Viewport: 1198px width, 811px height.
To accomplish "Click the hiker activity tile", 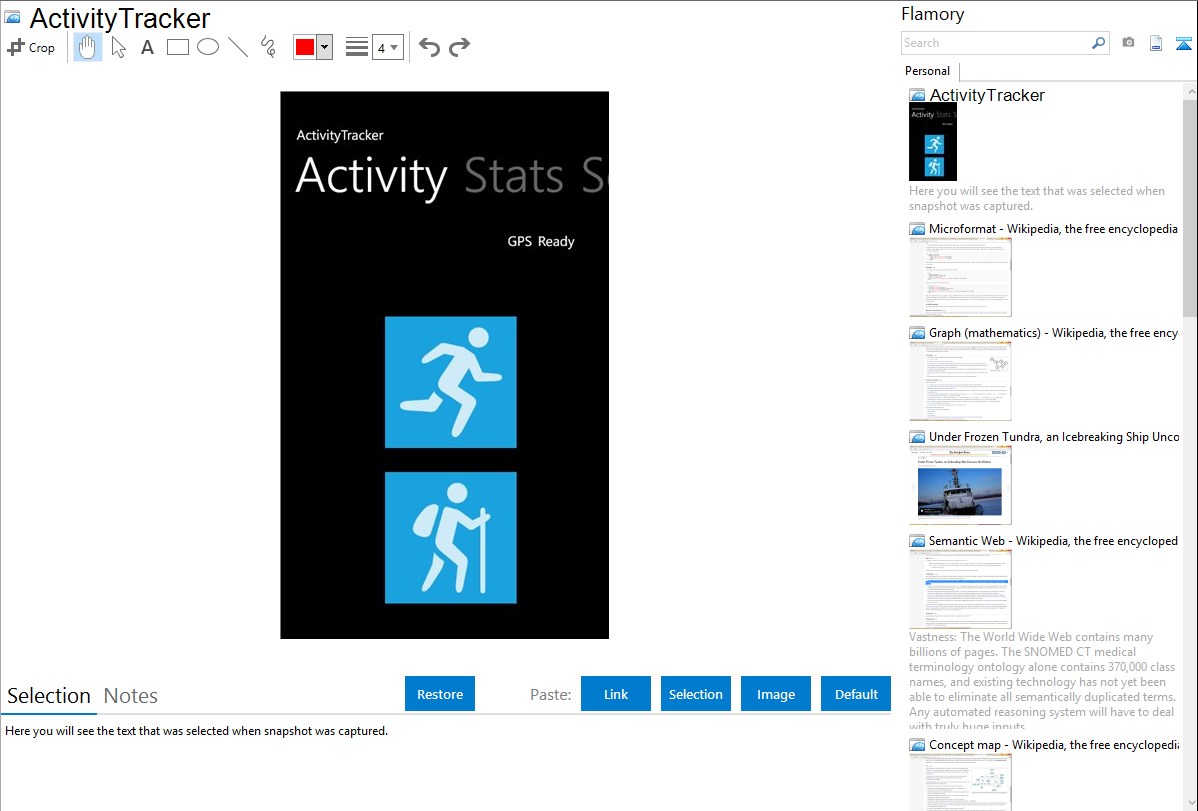I will tap(451, 538).
